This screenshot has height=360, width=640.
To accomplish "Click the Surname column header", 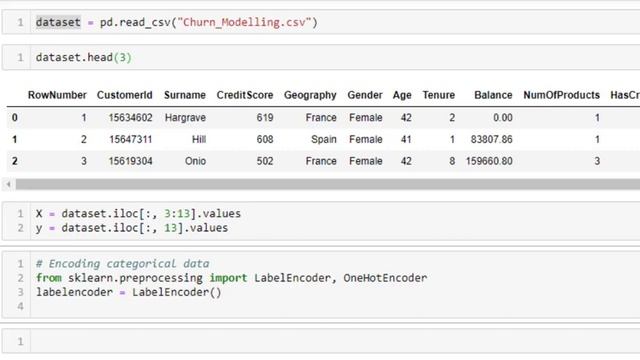I will coord(185,95).
